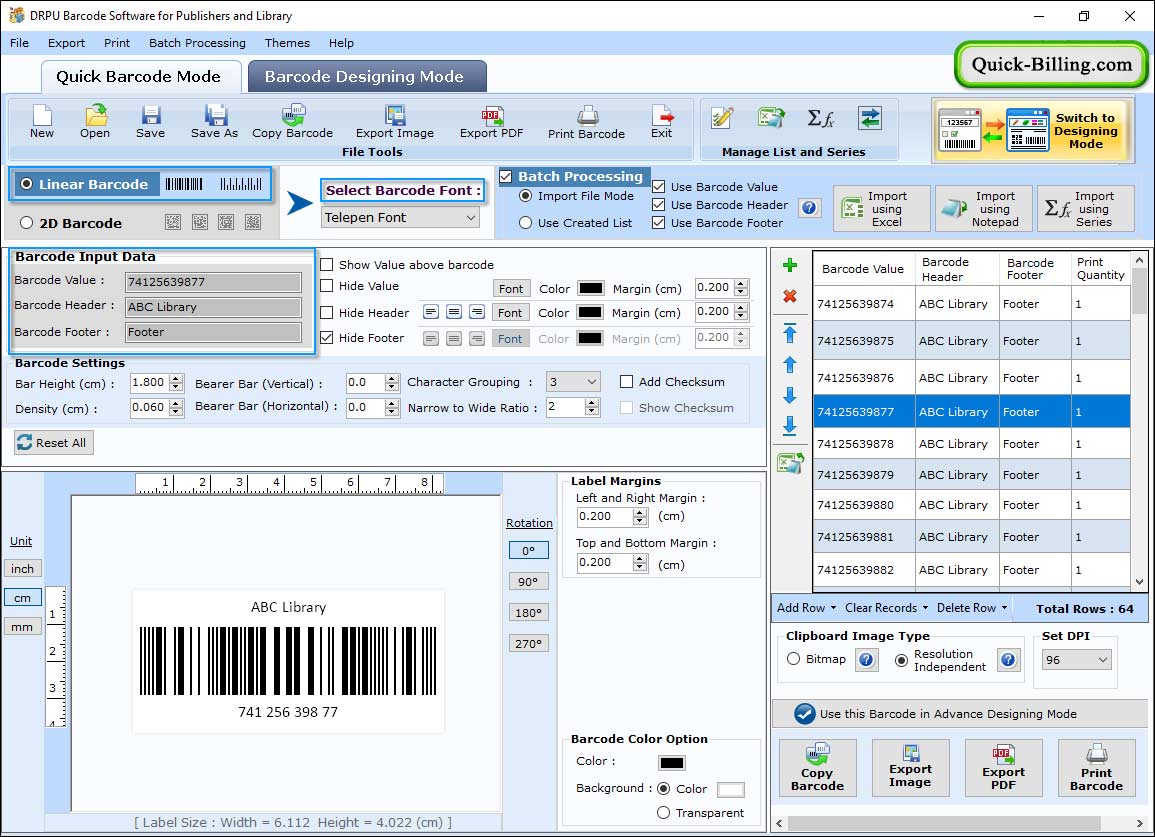1155x837 pixels.
Task: Click the blue help icon beside Use Barcode Header
Action: 809,208
